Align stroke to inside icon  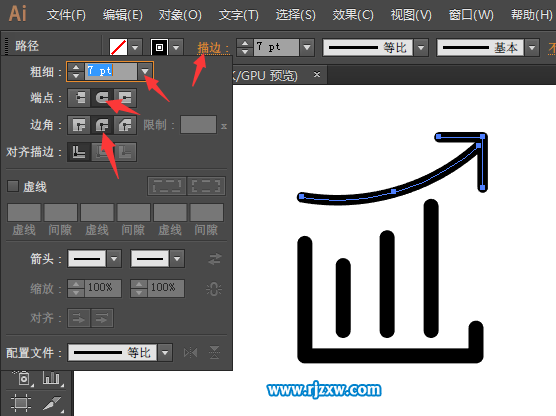(102, 152)
